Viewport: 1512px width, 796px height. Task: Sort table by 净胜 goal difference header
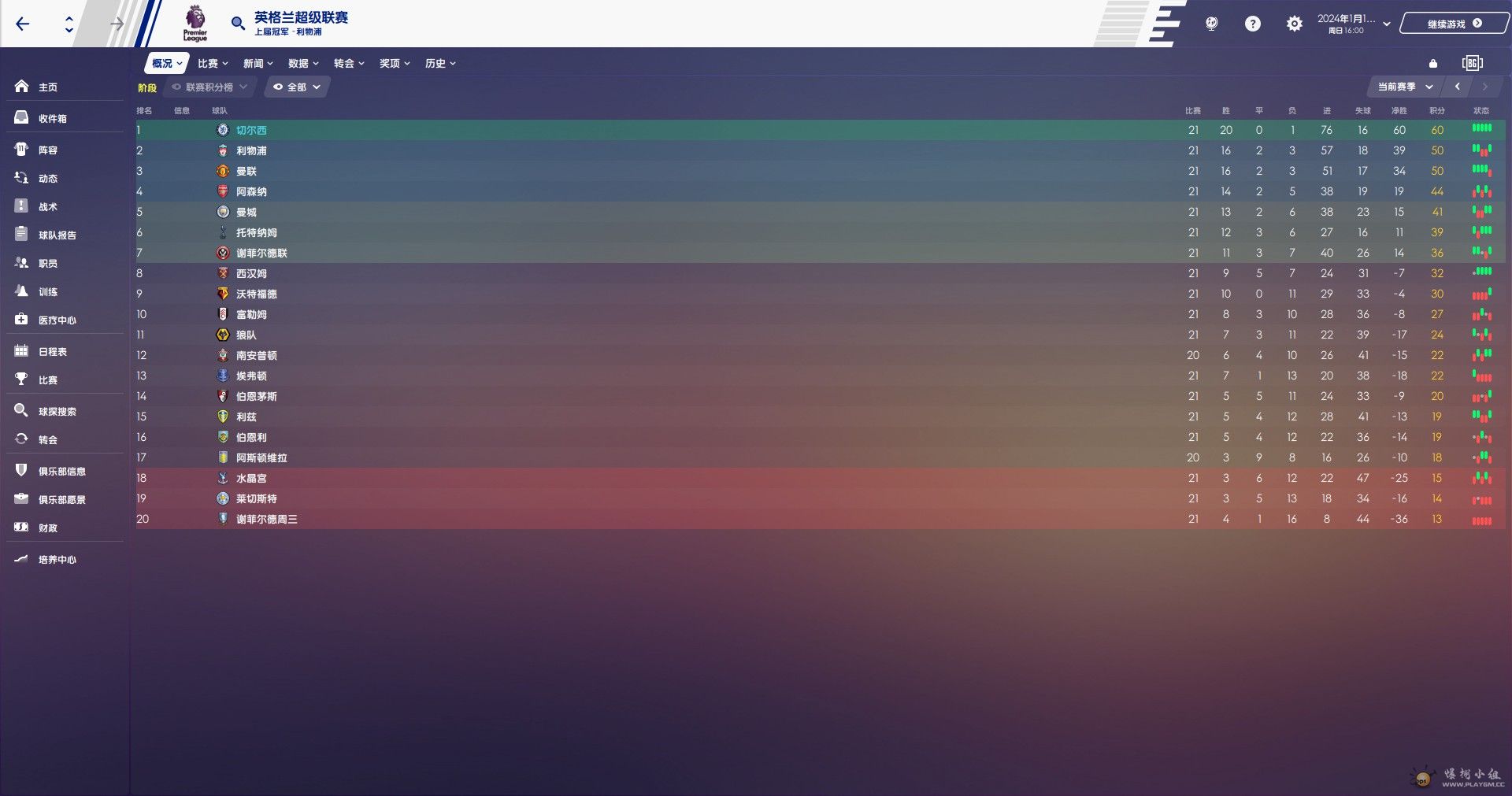[1399, 111]
